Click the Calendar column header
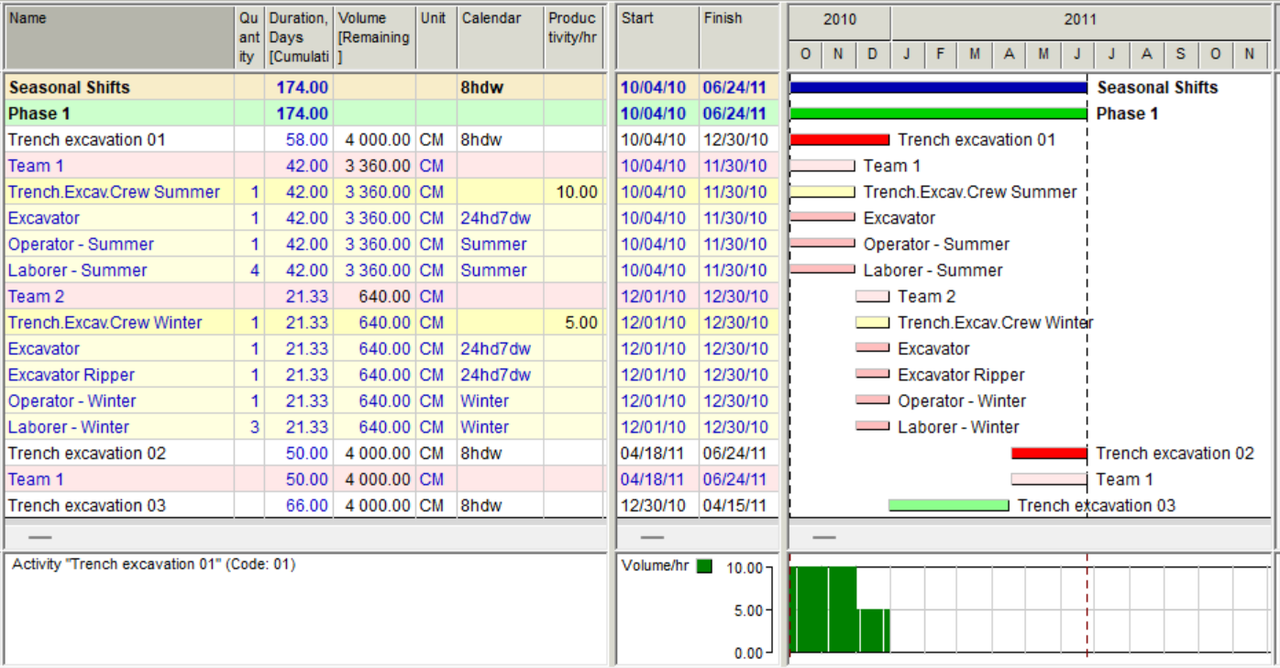The height and width of the screenshot is (668, 1280). tap(501, 37)
